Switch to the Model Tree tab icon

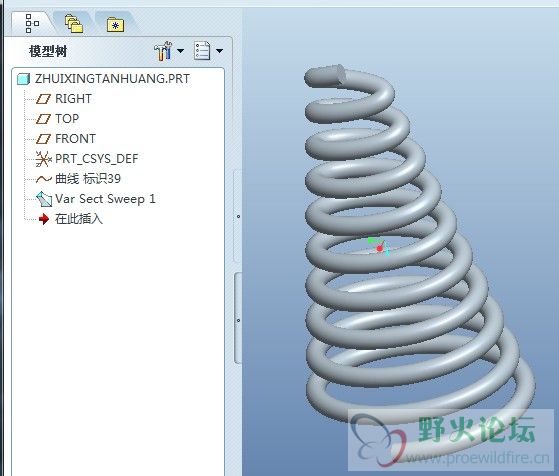coord(32,24)
